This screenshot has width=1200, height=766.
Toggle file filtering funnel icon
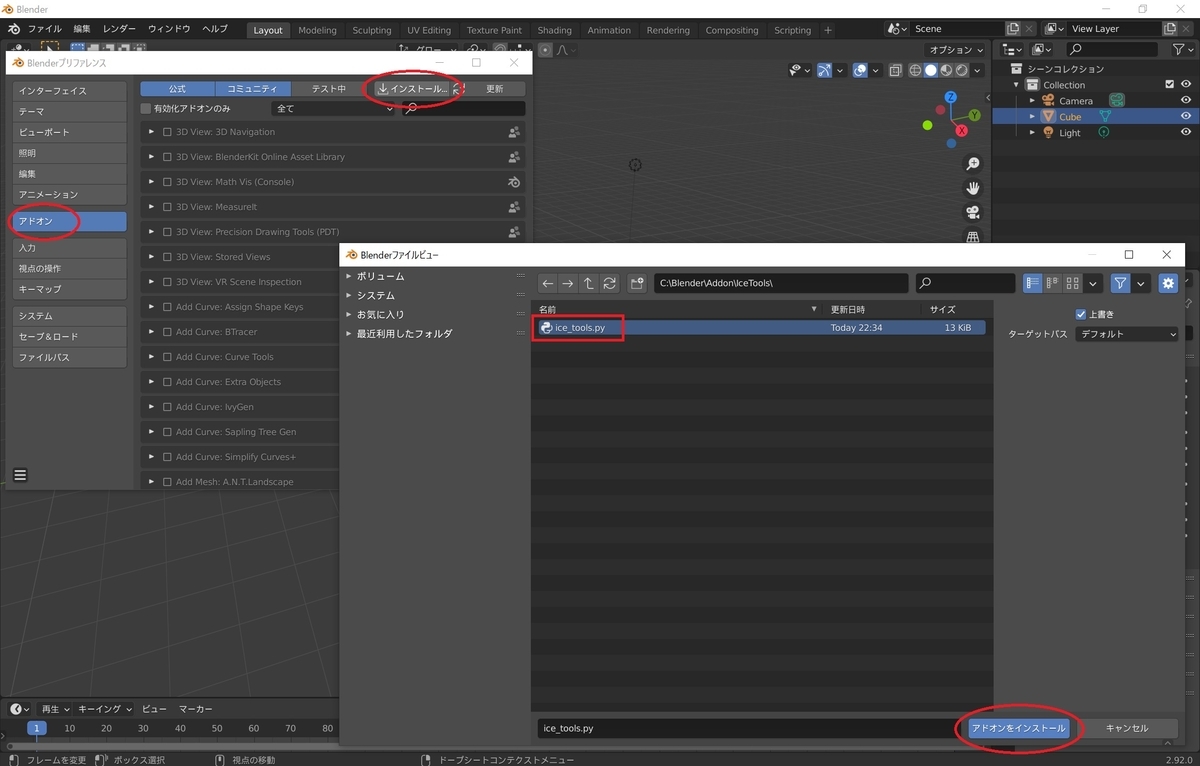(x=1121, y=284)
